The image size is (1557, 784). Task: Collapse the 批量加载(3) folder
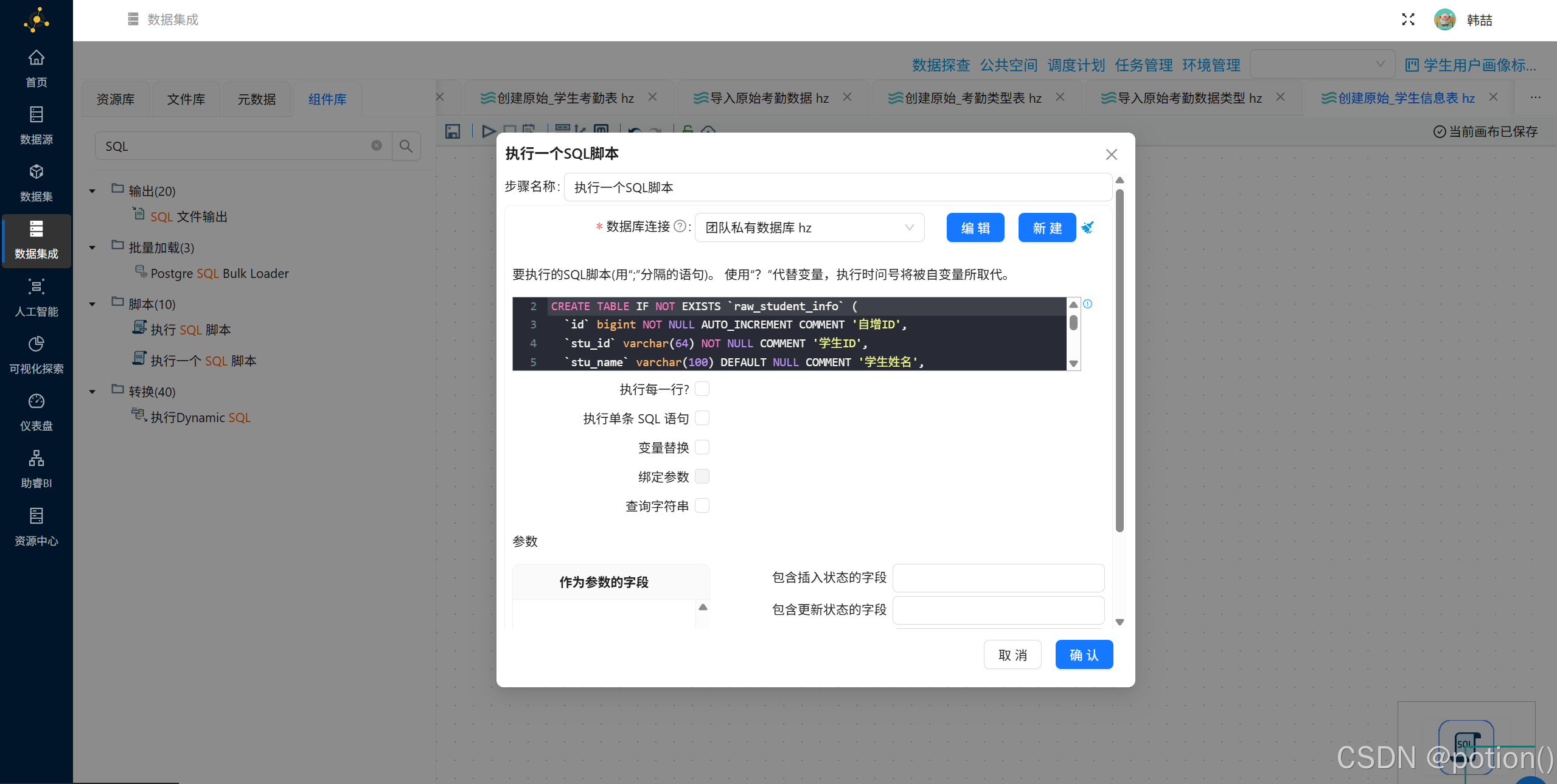click(92, 248)
